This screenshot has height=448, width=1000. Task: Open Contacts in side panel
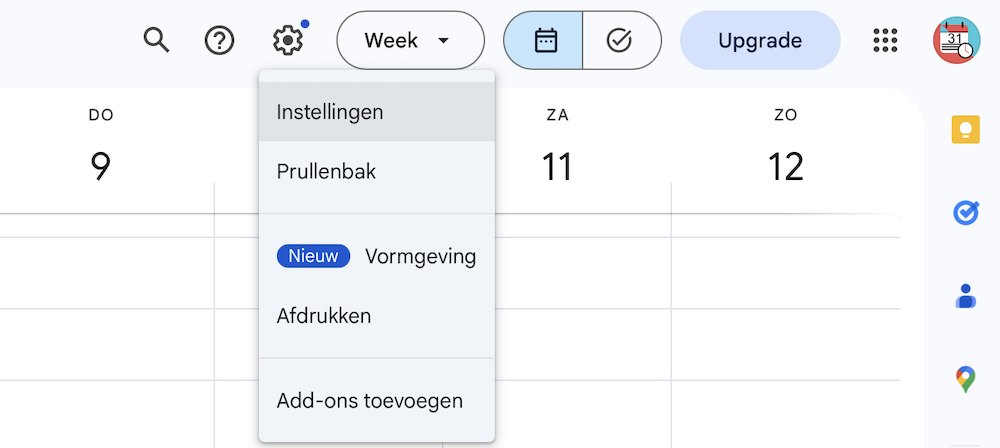pyautogui.click(x=965, y=296)
